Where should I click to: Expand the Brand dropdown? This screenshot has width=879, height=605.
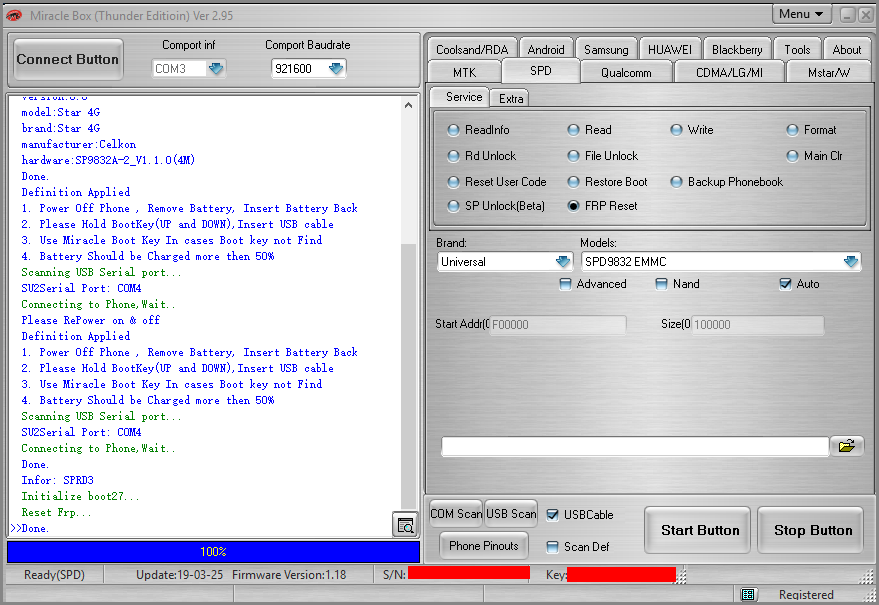tap(562, 262)
